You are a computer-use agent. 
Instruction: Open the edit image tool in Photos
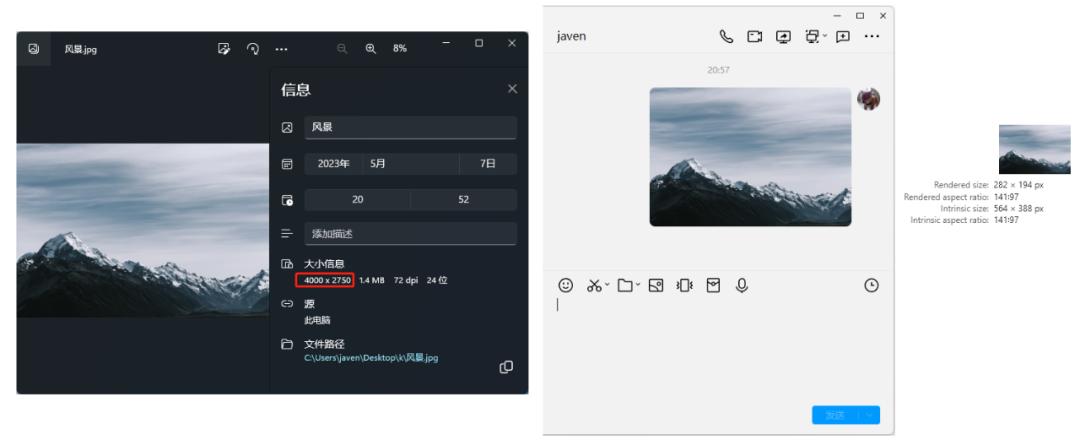click(223, 49)
